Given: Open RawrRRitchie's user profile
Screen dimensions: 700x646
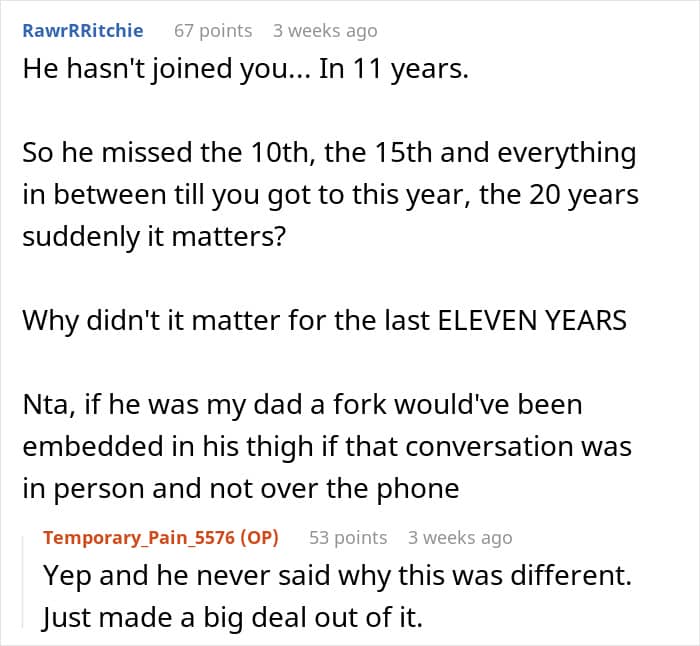Looking at the screenshot, I should pyautogui.click(x=83, y=31).
